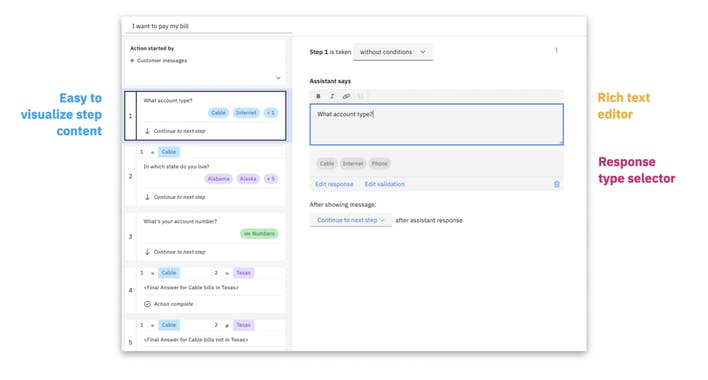Collapse the Action started by section chevron
Viewport: 708px width, 380px height.
coord(278,78)
